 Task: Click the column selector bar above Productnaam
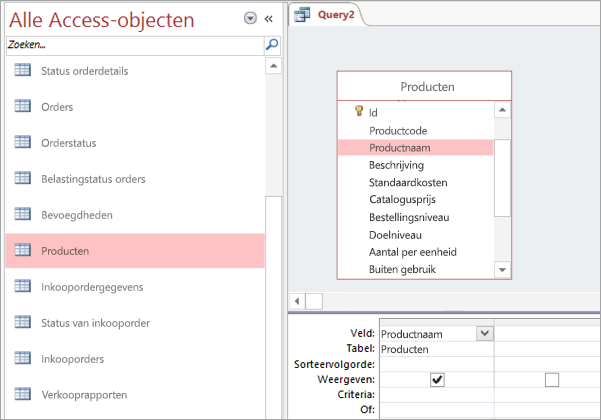pyautogui.click(x=437, y=322)
